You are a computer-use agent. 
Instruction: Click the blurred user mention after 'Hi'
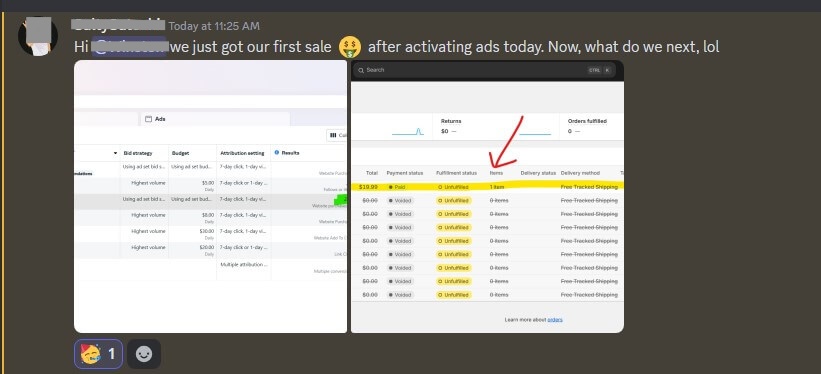pyautogui.click(x=129, y=47)
